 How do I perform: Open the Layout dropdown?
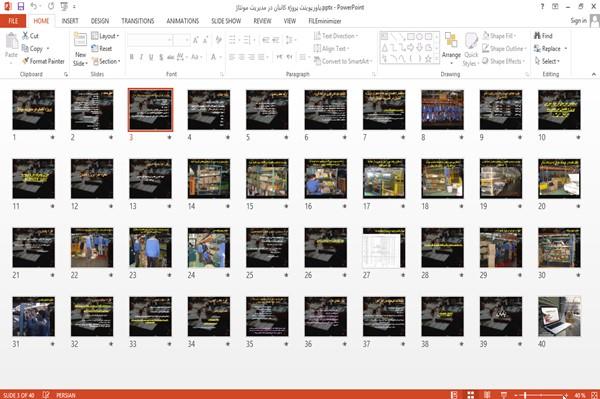coord(105,36)
